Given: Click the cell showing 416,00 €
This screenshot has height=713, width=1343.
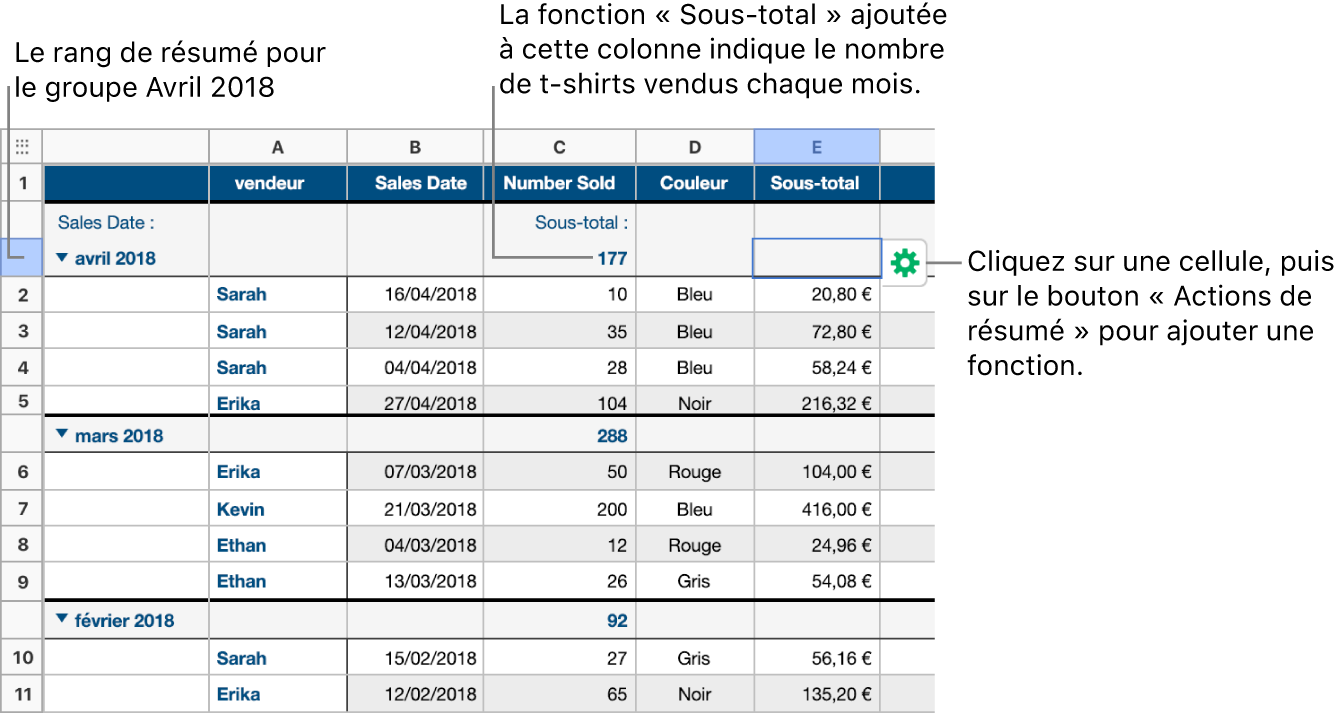Looking at the screenshot, I should [x=817, y=509].
